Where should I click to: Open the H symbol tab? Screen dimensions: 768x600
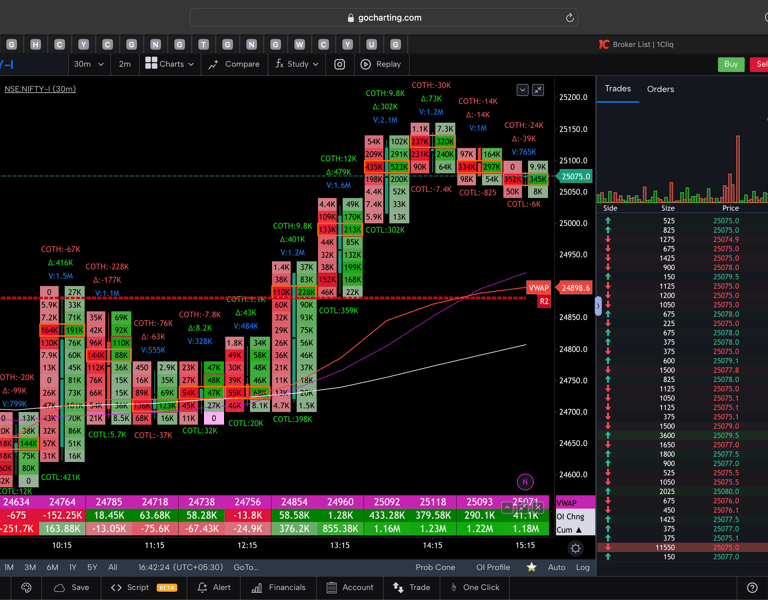click(35, 45)
